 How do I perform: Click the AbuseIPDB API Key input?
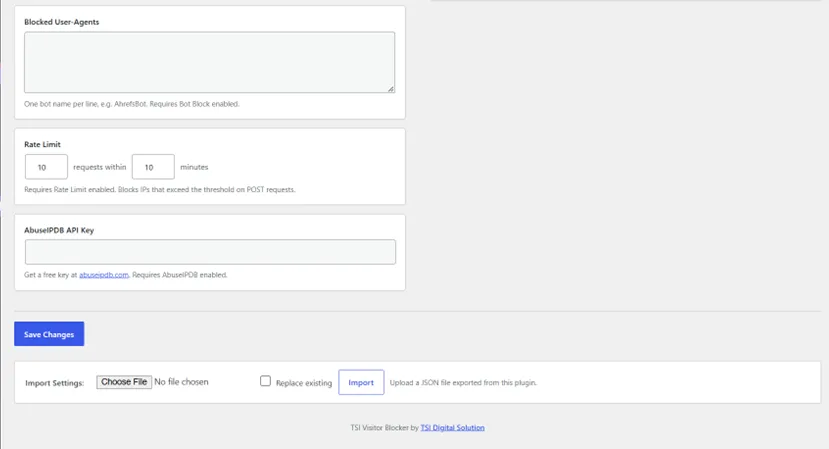pyautogui.click(x=210, y=252)
